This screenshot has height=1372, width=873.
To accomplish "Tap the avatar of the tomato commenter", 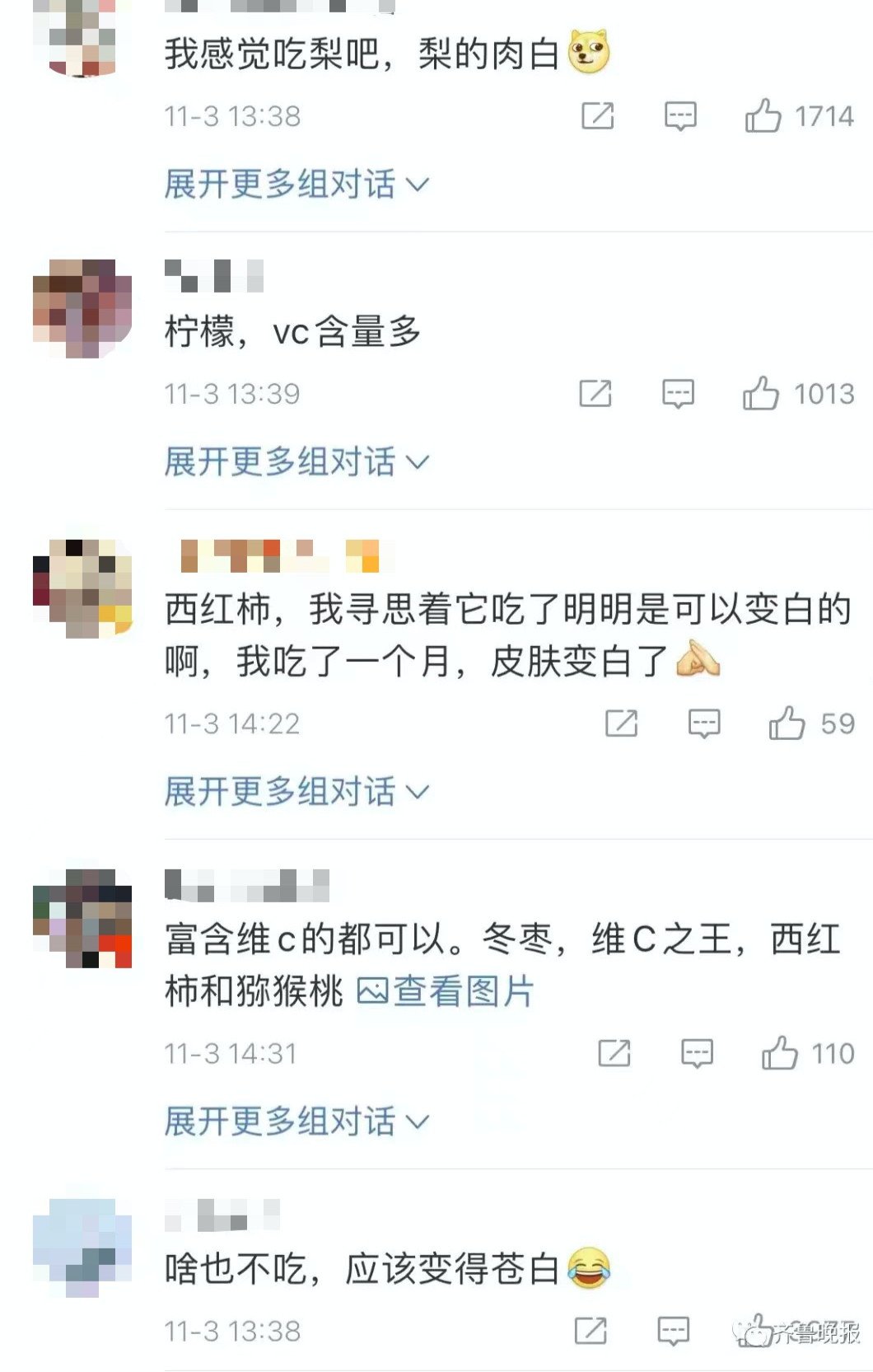I will click(x=82, y=588).
